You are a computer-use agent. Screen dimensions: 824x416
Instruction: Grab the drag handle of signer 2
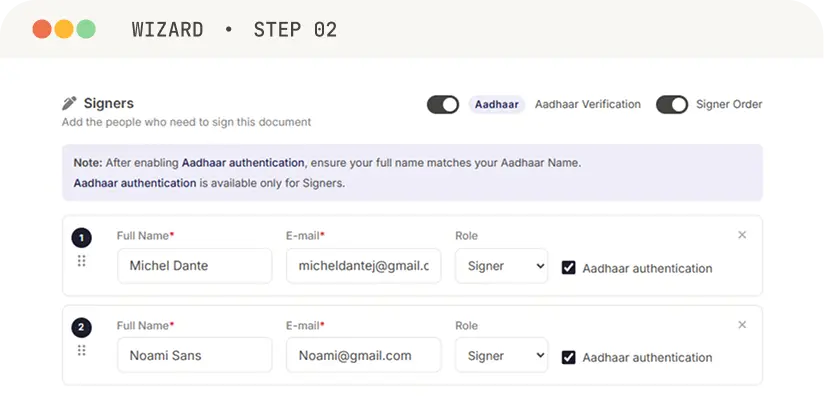pyautogui.click(x=81, y=350)
